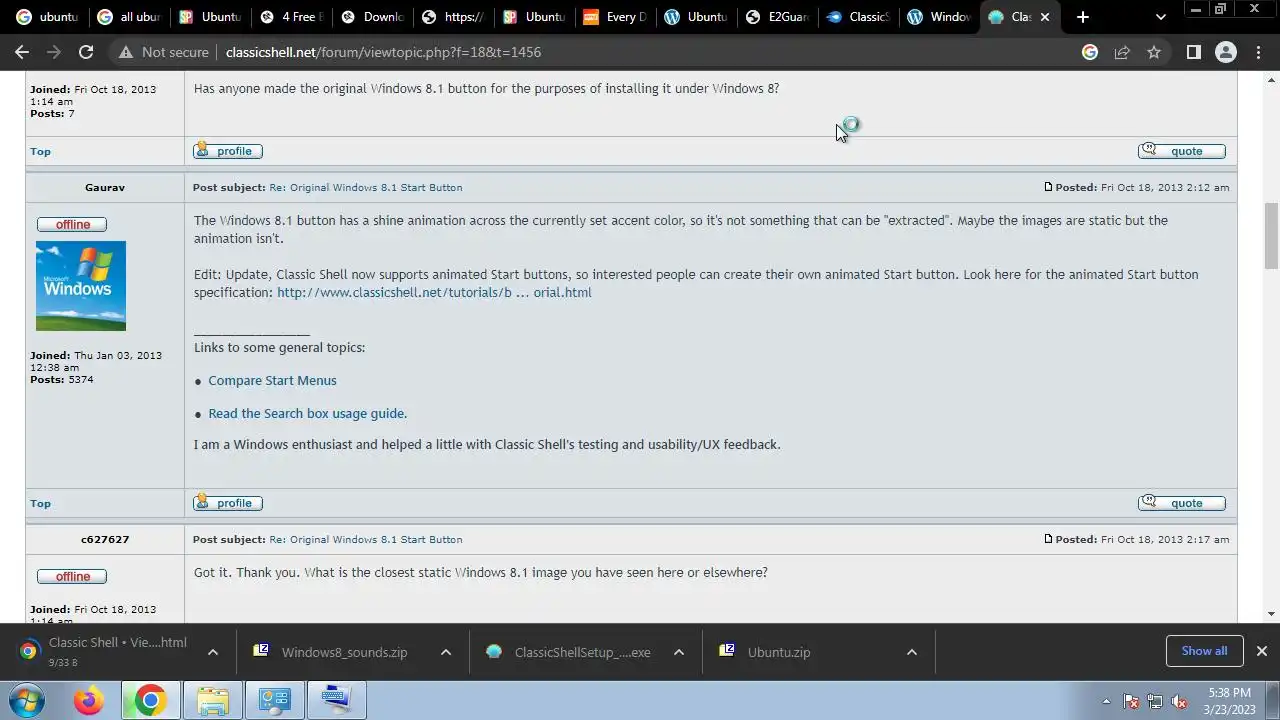
Task: Open the Windows Start menu
Action: coord(27,700)
